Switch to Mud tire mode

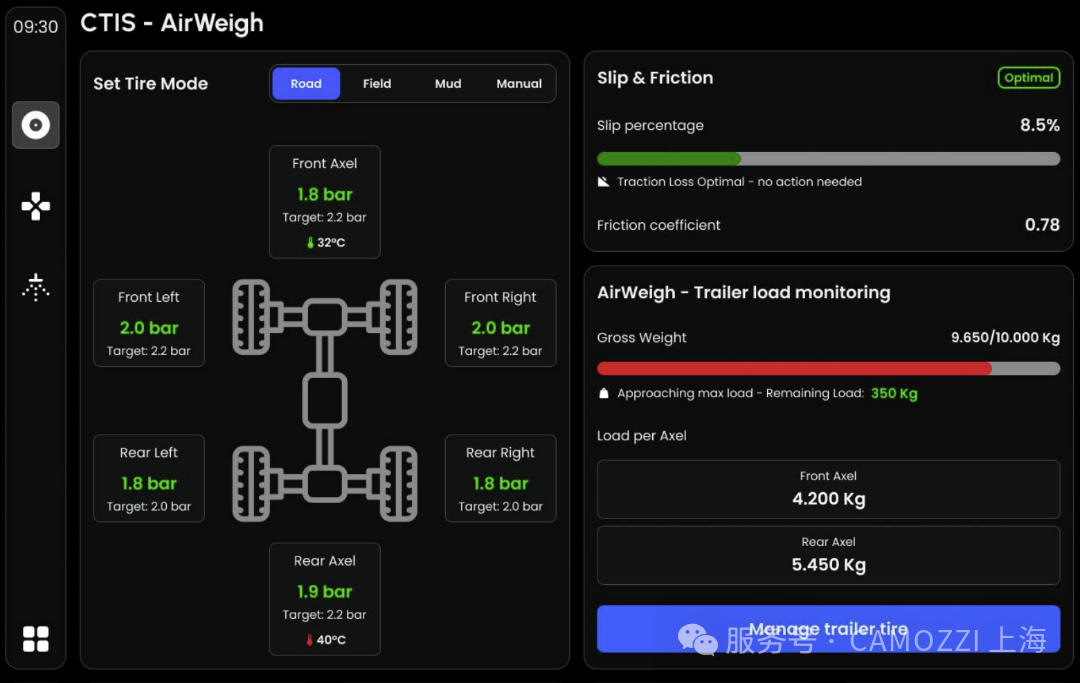(448, 84)
